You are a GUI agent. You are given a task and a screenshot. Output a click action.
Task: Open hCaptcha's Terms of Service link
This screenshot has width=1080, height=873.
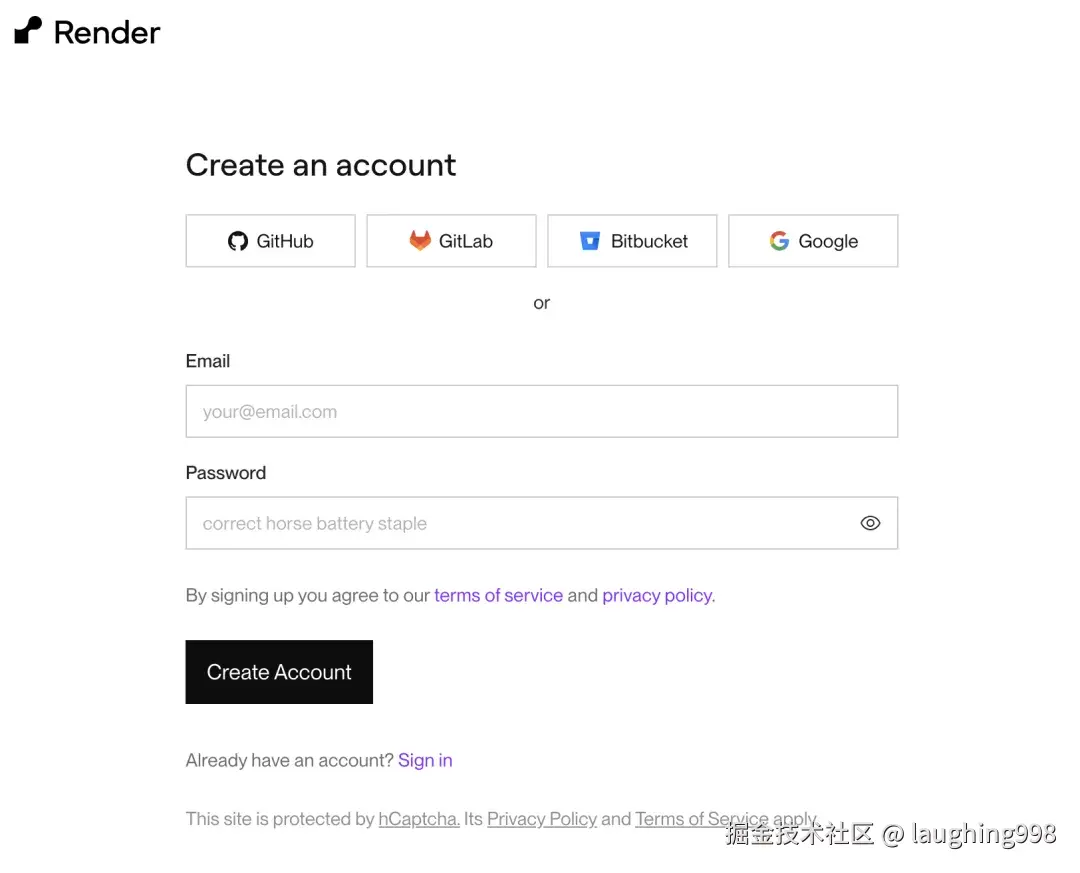(702, 819)
